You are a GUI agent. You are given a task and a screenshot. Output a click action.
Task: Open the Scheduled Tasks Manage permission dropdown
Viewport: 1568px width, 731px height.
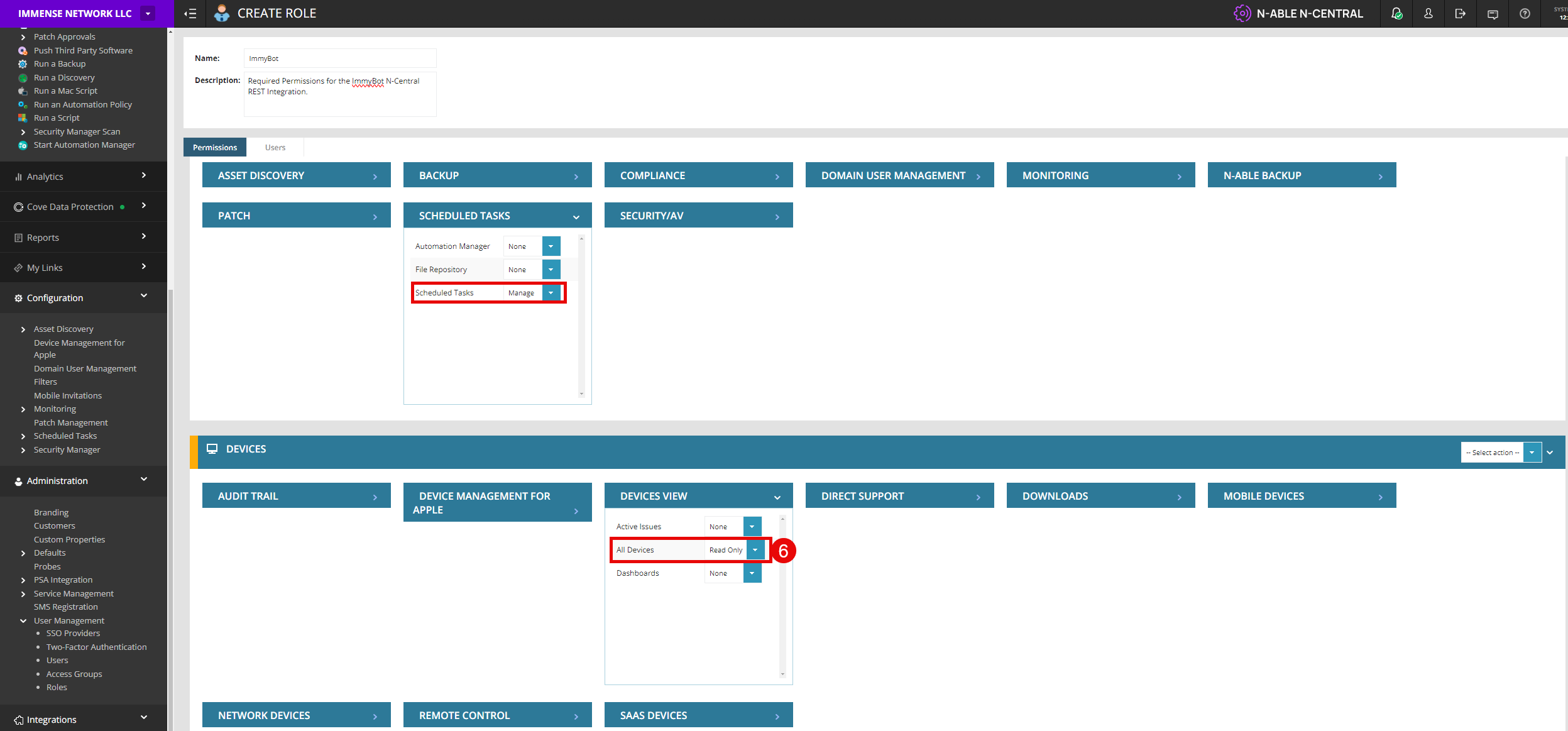(x=551, y=293)
